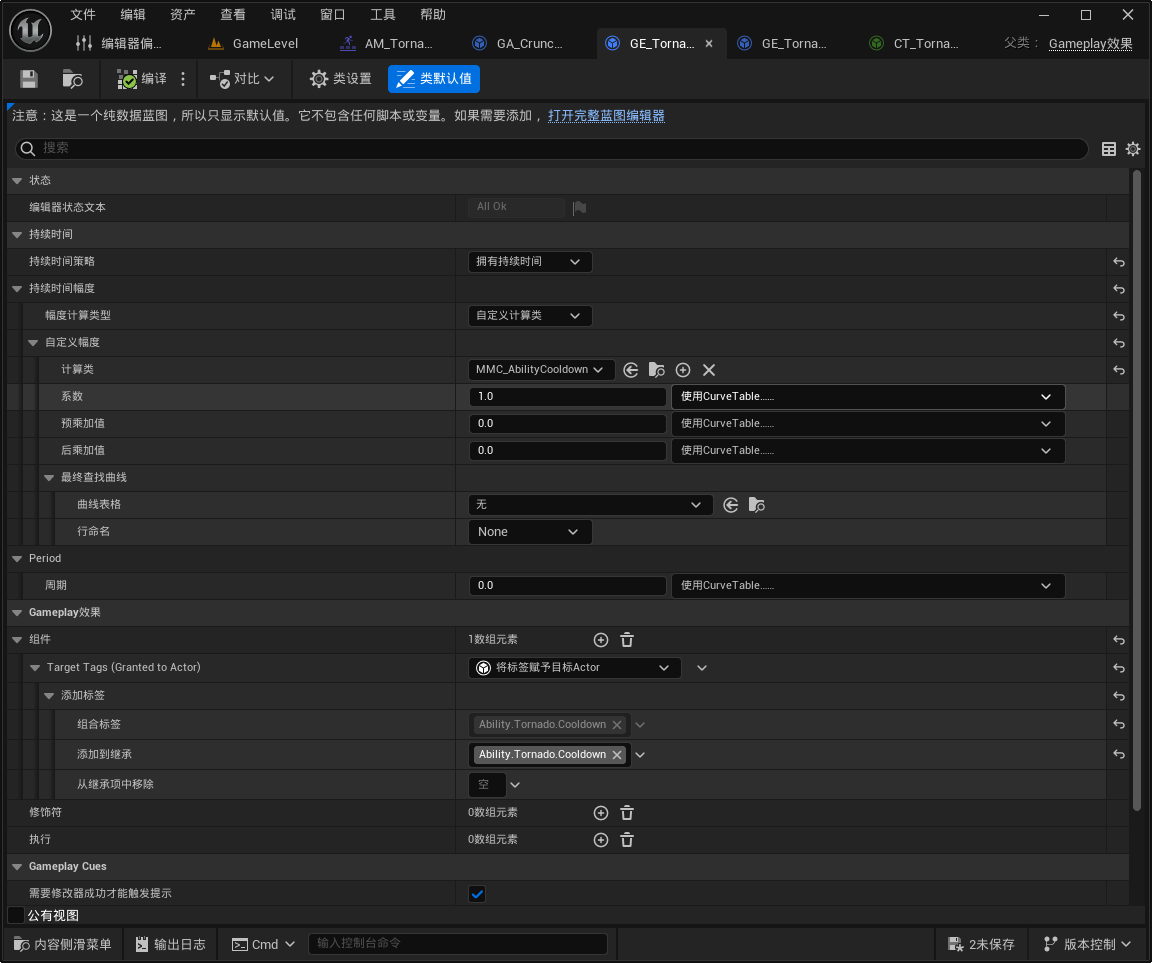The width and height of the screenshot is (1152, 963).
Task: Expand 添加到继承 tag container chevron
Action: 640,755
